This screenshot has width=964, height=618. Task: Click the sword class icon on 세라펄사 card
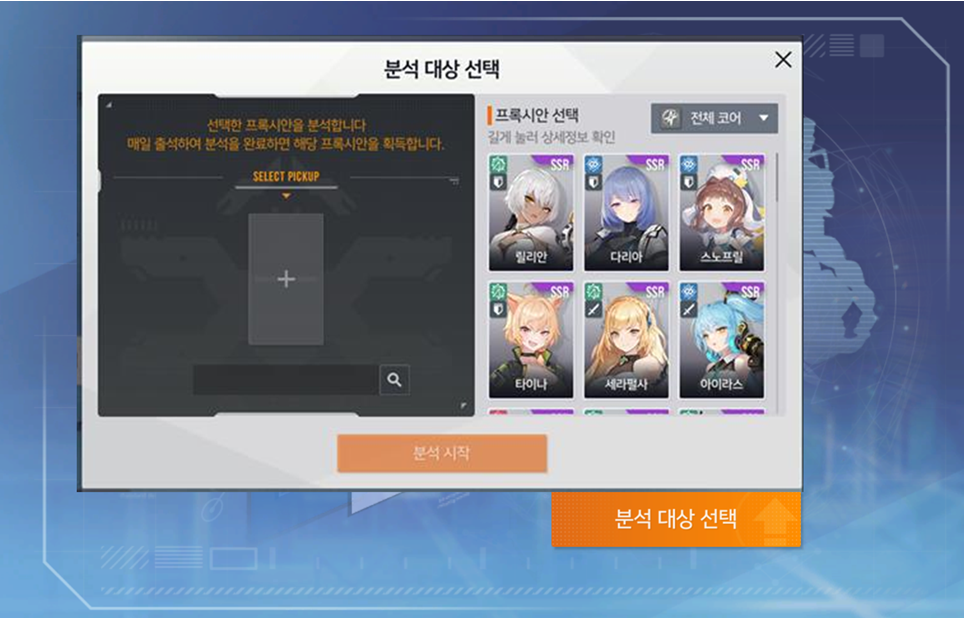(x=593, y=309)
